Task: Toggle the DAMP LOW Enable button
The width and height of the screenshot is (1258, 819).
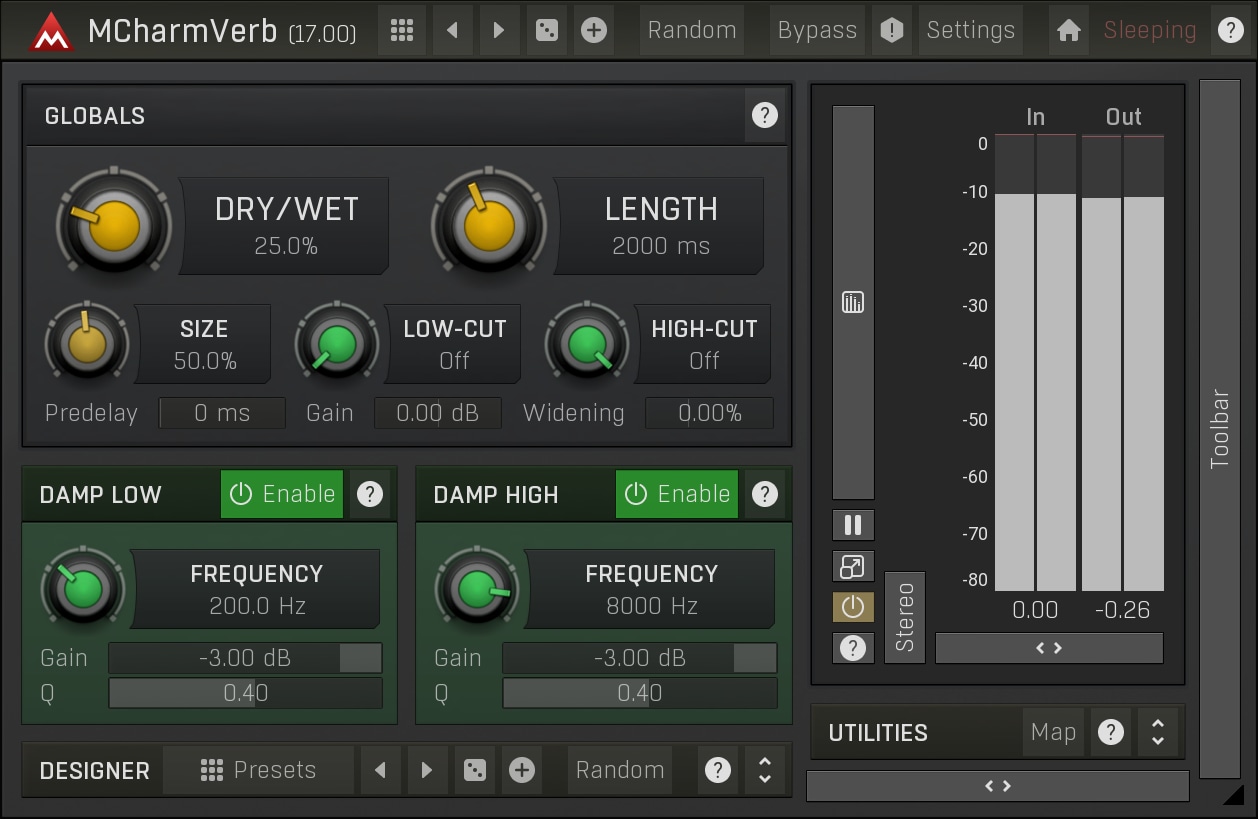Action: [x=282, y=494]
